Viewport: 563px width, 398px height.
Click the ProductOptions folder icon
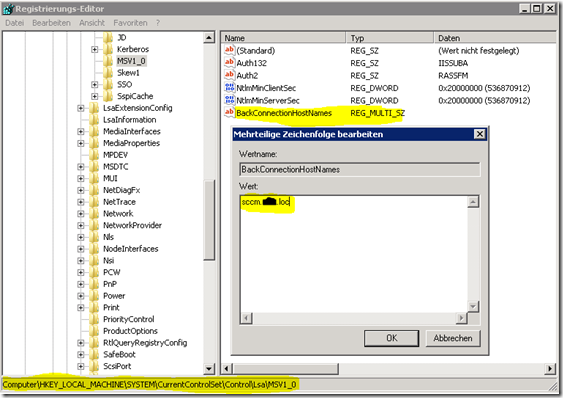[94, 331]
